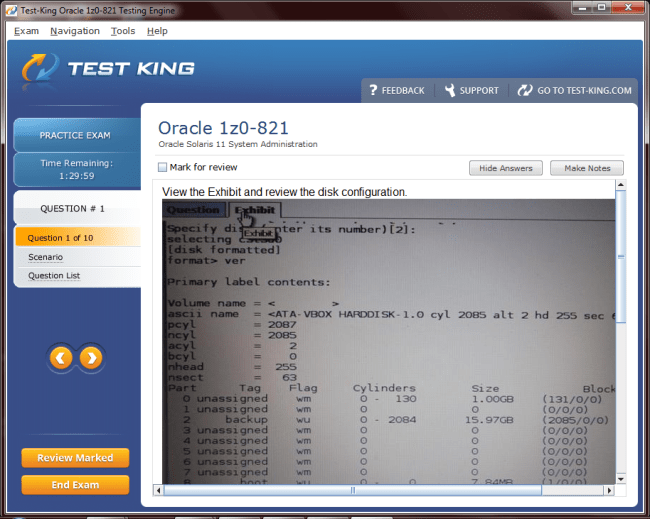Switch to the Question tab in exhibit
Screen dimensions: 650x519
pyautogui.click(x=194, y=210)
